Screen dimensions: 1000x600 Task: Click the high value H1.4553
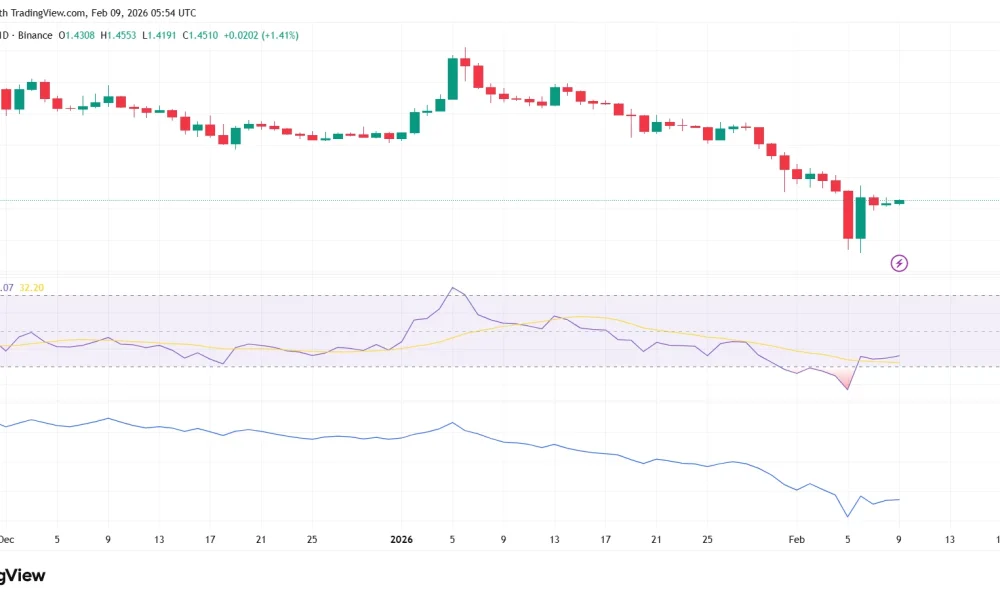(120, 34)
